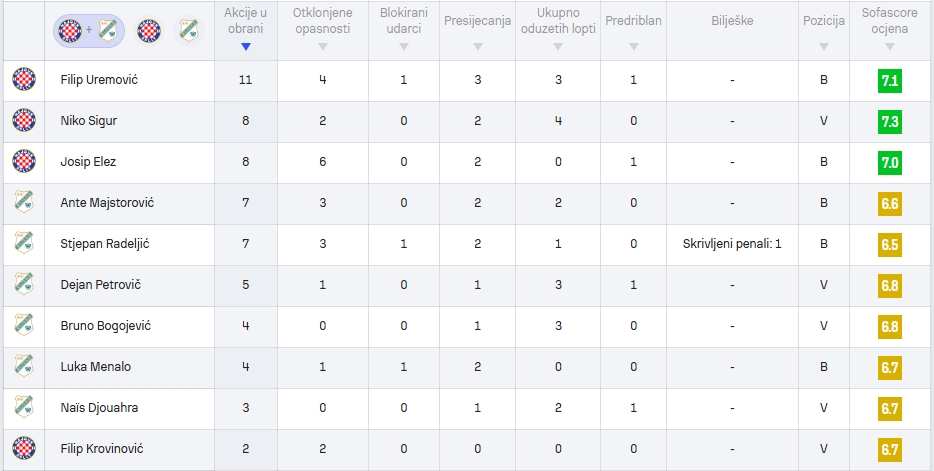934x471 pixels.
Task: Select the combined both-teams filter icon
Action: (x=89, y=31)
